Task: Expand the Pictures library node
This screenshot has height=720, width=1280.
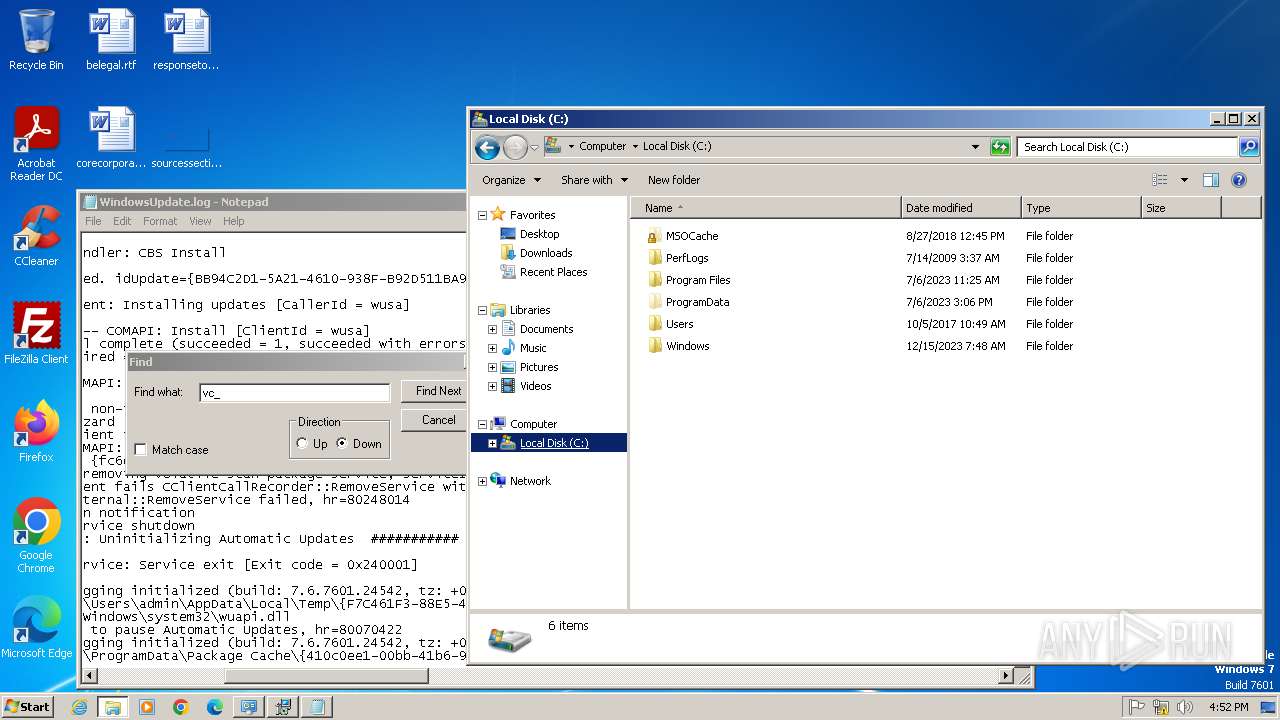Action: 492,367
